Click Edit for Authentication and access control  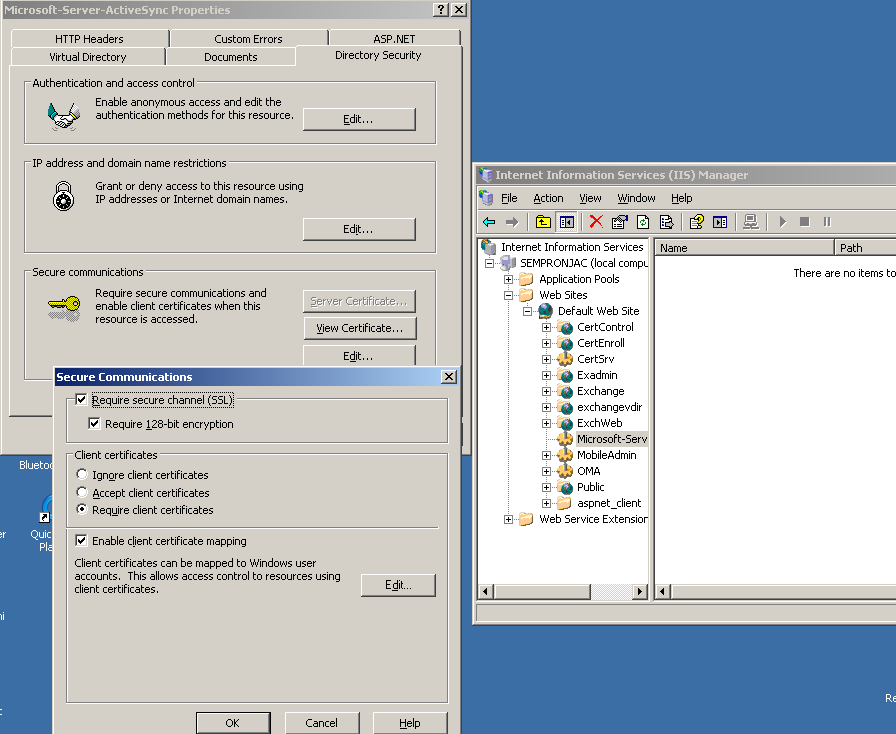[x=359, y=119]
